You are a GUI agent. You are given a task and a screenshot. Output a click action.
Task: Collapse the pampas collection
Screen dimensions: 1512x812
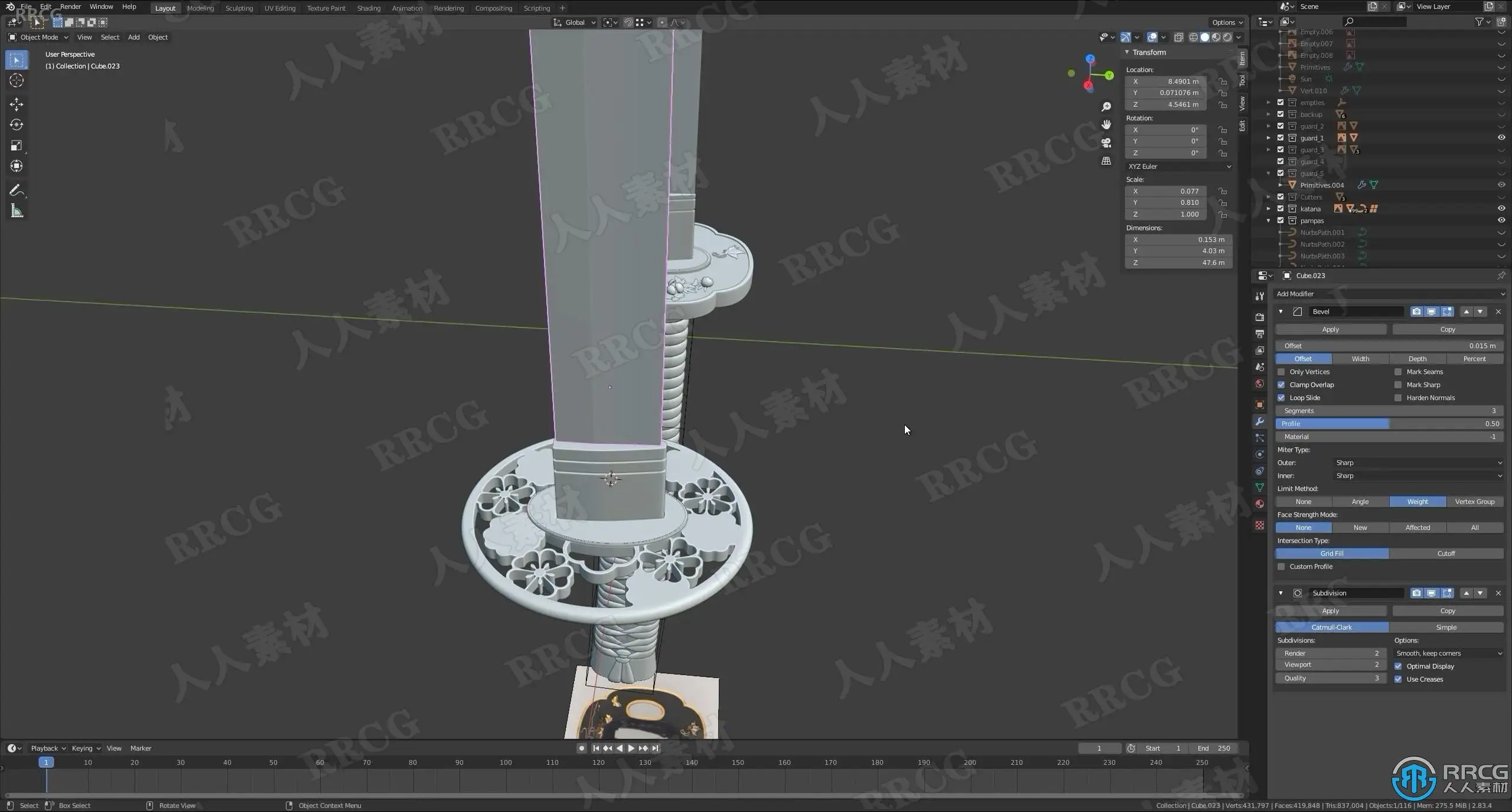pyautogui.click(x=1268, y=220)
